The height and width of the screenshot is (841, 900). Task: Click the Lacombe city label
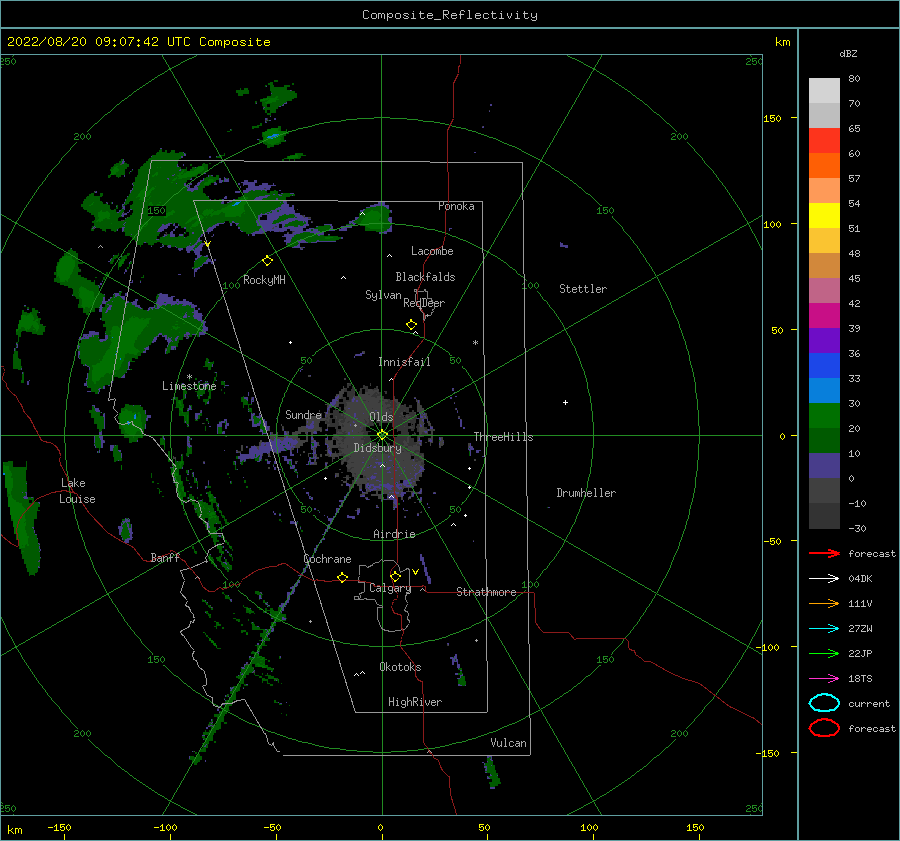[432, 251]
